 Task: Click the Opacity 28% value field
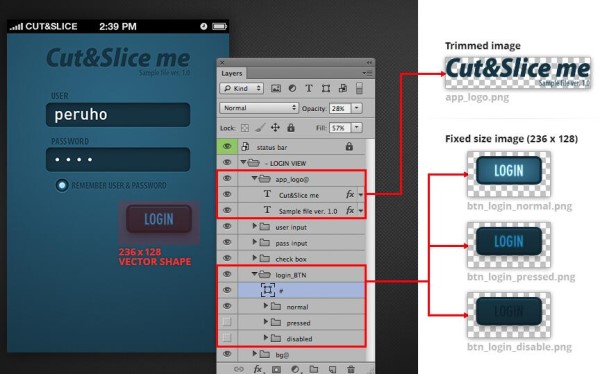click(340, 108)
